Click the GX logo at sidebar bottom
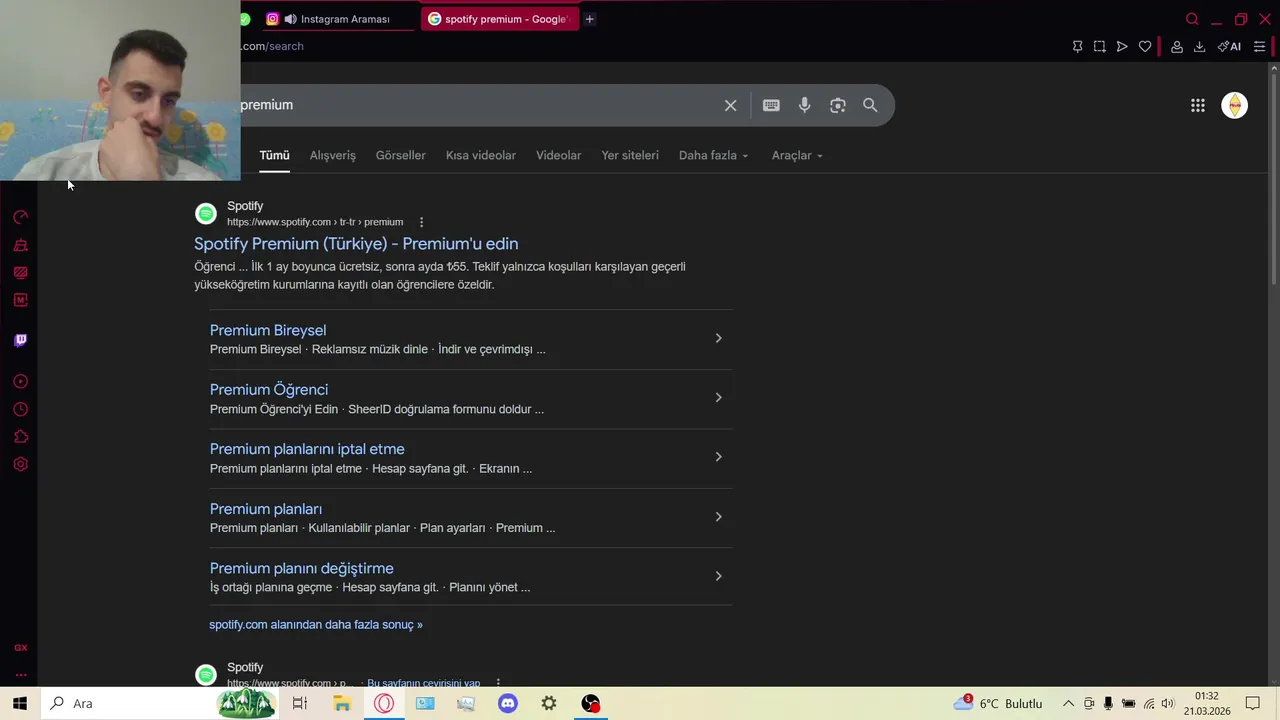The image size is (1280, 720). pos(20,648)
